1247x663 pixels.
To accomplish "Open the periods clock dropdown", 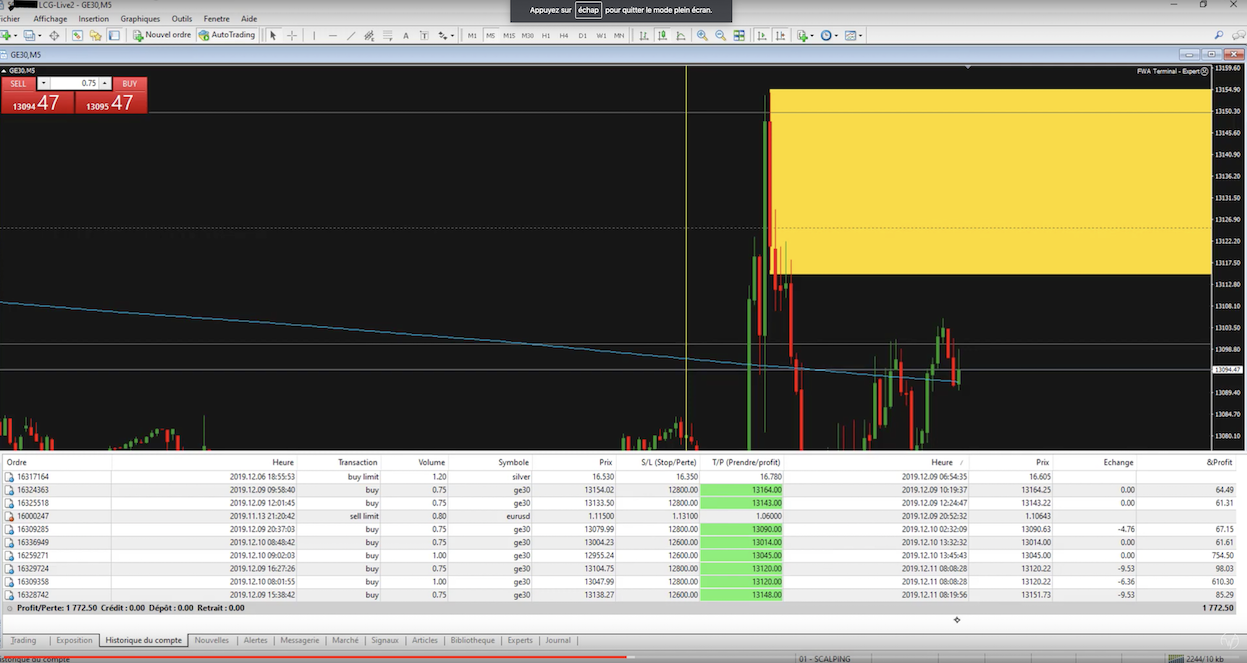I will click(830, 35).
